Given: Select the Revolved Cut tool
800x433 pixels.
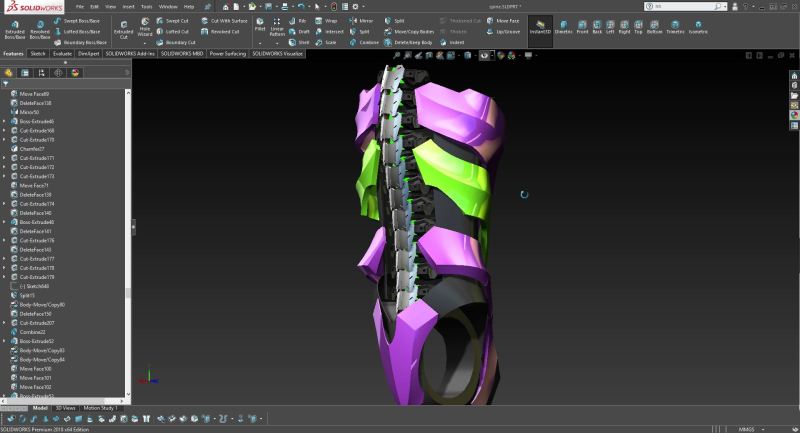Looking at the screenshot, I should (x=220, y=32).
